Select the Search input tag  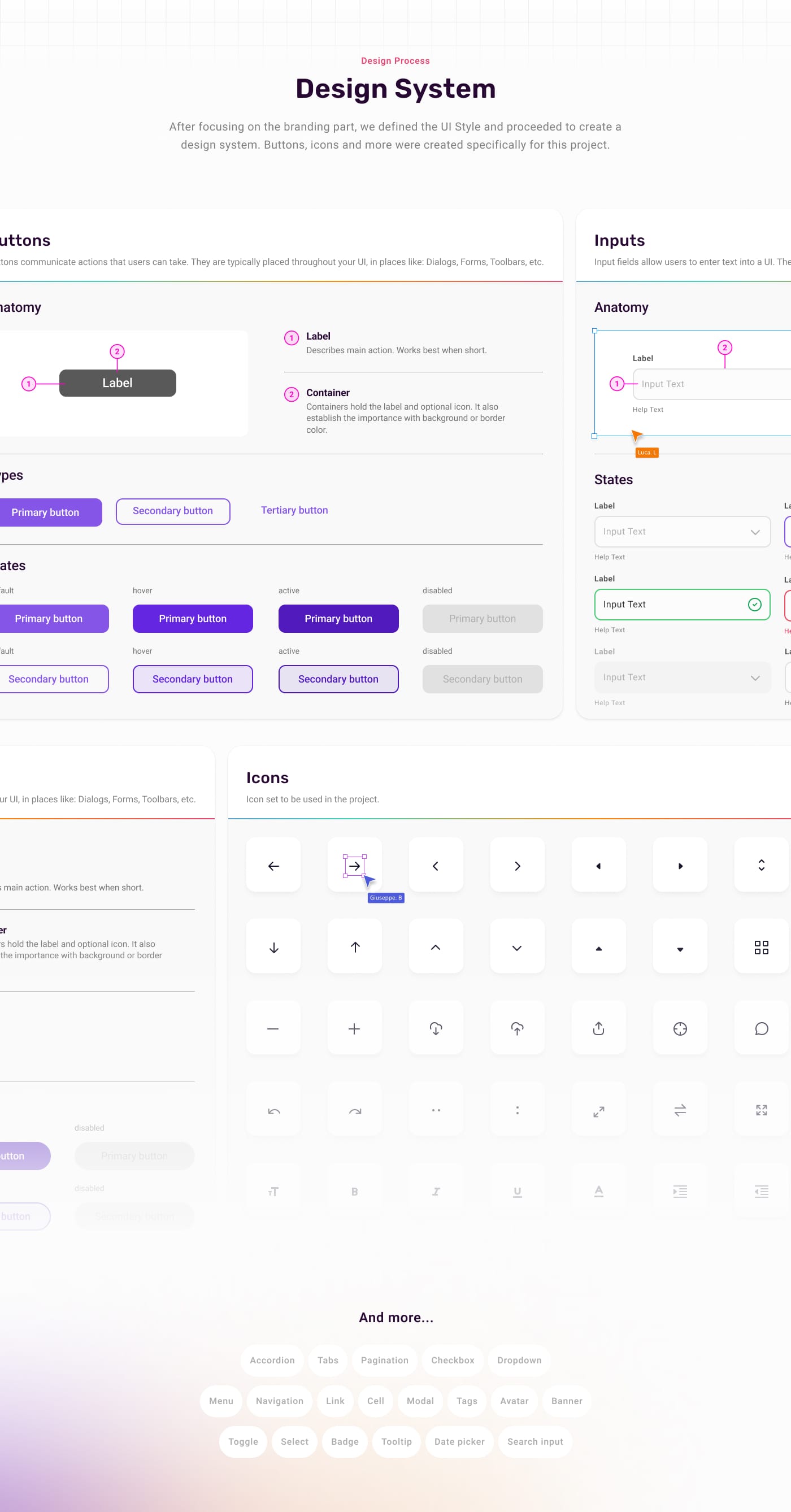click(535, 1441)
